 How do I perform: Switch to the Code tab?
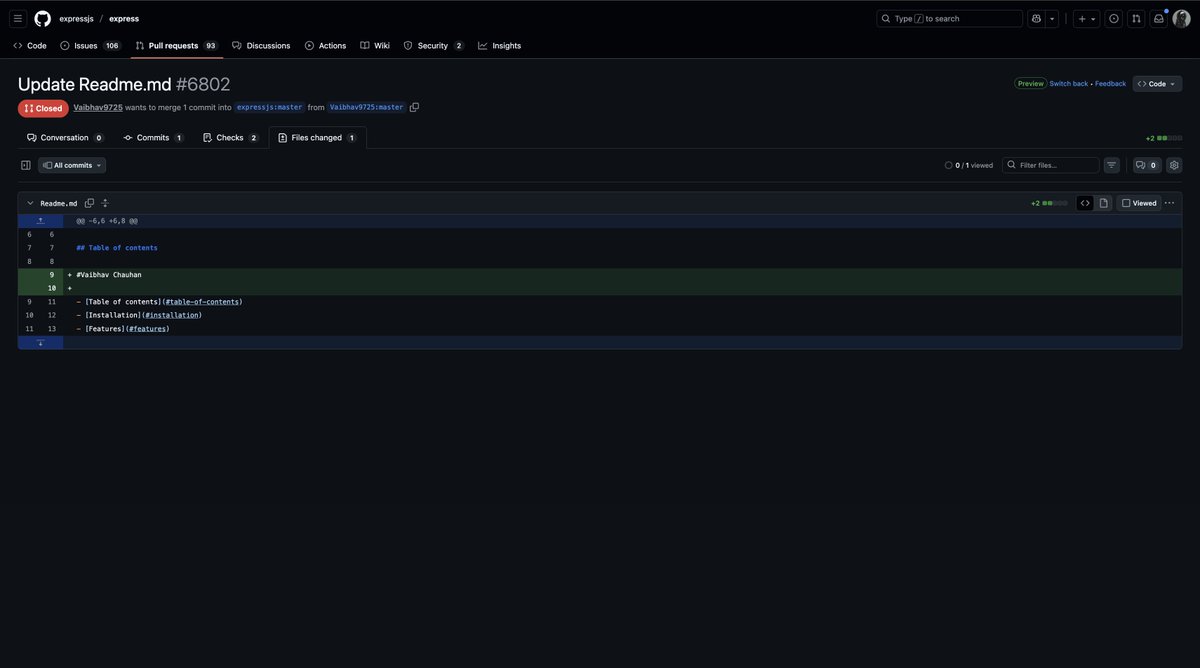(x=30, y=45)
